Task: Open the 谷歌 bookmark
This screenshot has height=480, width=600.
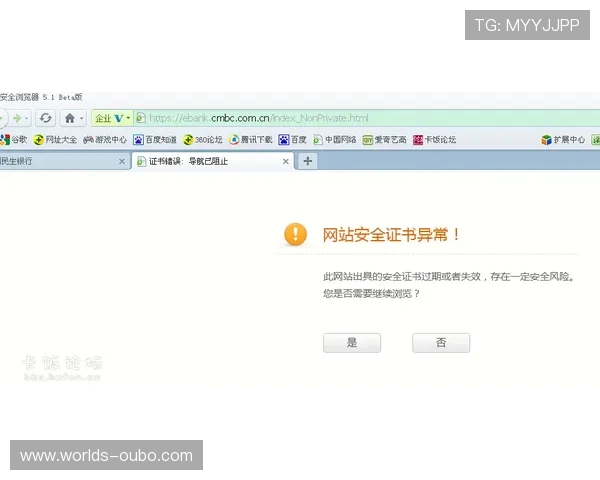Action: (x=14, y=140)
